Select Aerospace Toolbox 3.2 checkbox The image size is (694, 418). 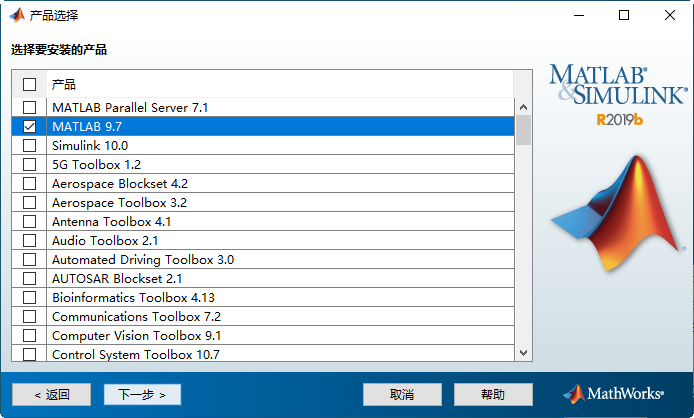tap(29, 203)
